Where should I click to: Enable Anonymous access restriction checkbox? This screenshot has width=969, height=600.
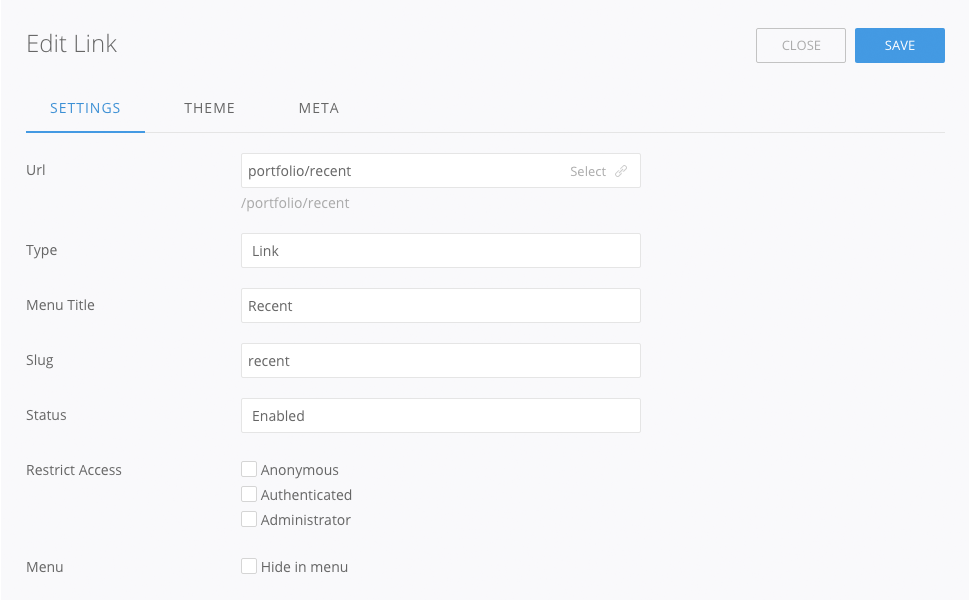click(x=249, y=469)
